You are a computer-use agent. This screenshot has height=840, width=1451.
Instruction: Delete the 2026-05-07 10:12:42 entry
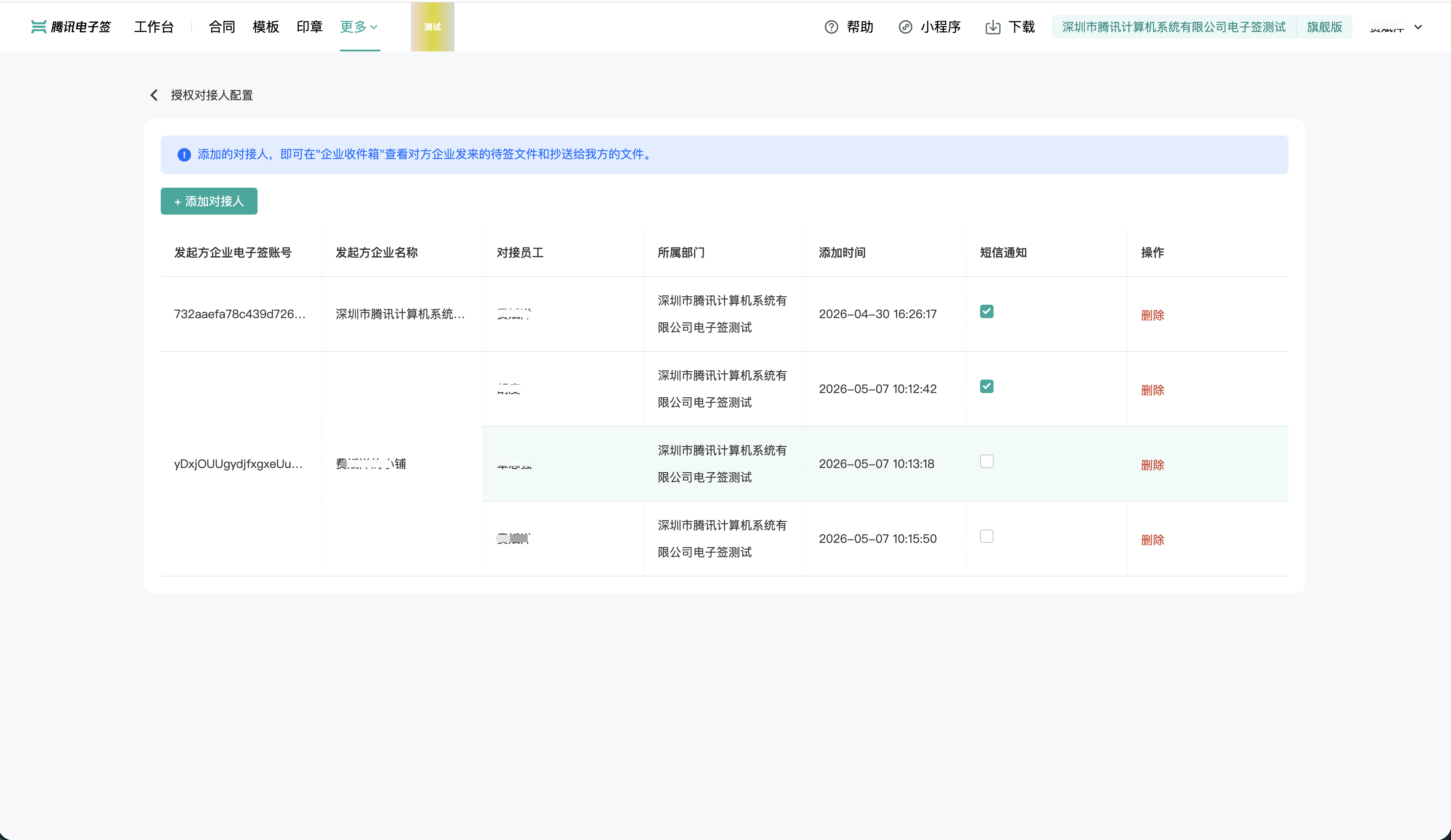pyautogui.click(x=1153, y=390)
